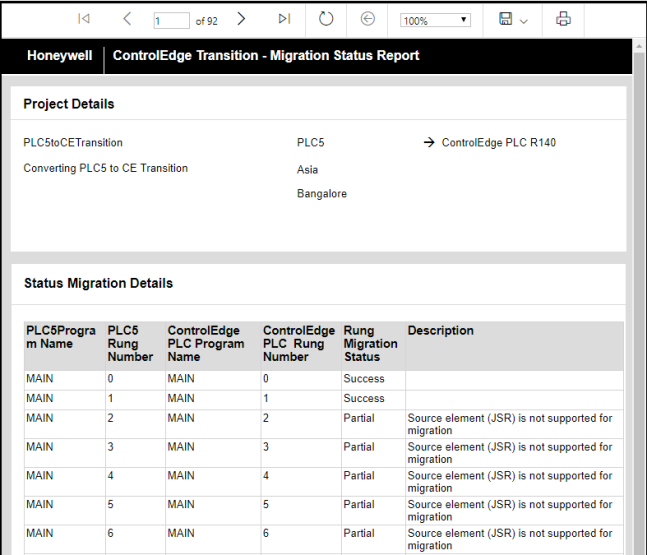Select the Status Migration Details heading

(x=98, y=284)
